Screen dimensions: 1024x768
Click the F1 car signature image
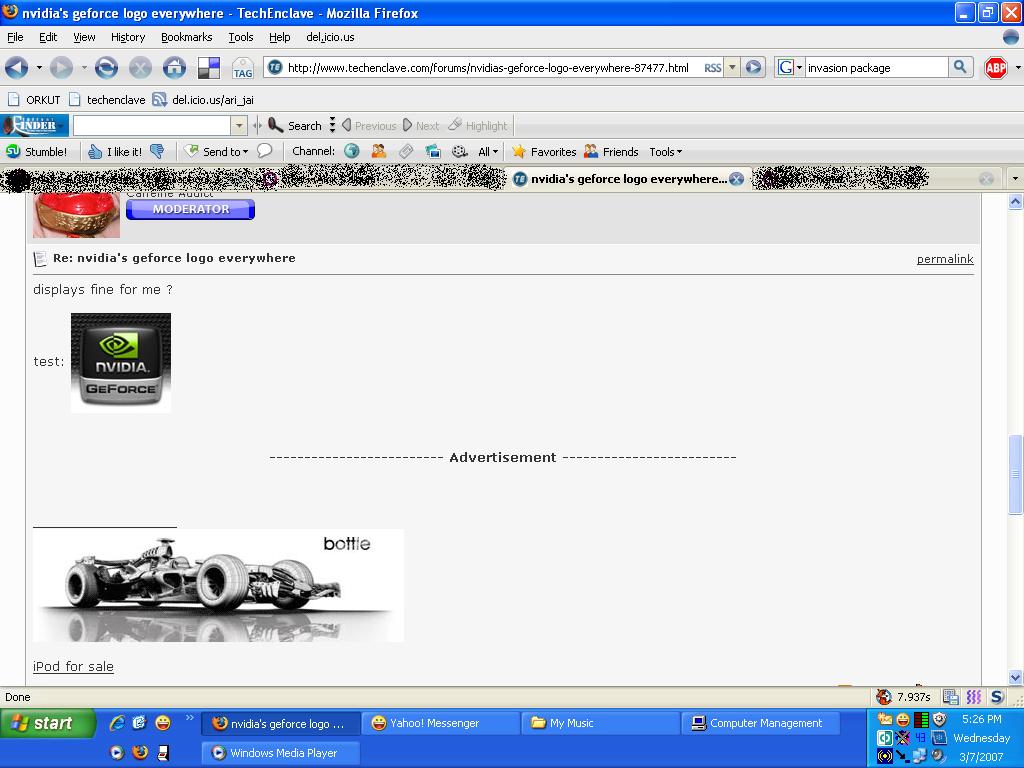(218, 585)
